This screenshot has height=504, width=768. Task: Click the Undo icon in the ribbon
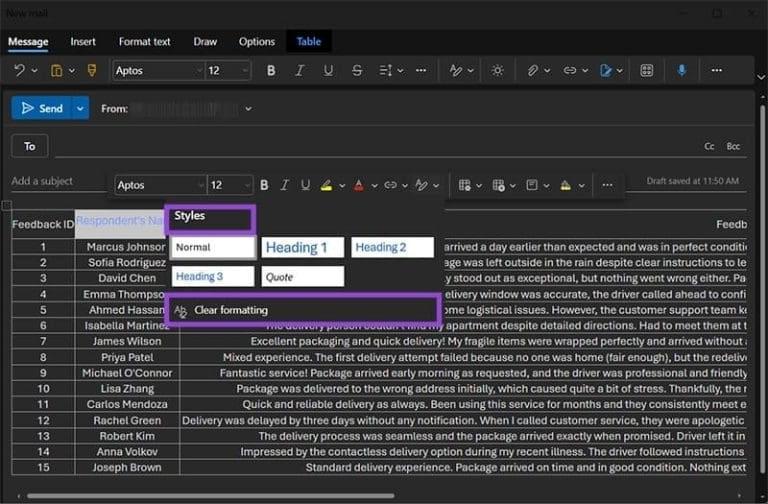[x=19, y=71]
